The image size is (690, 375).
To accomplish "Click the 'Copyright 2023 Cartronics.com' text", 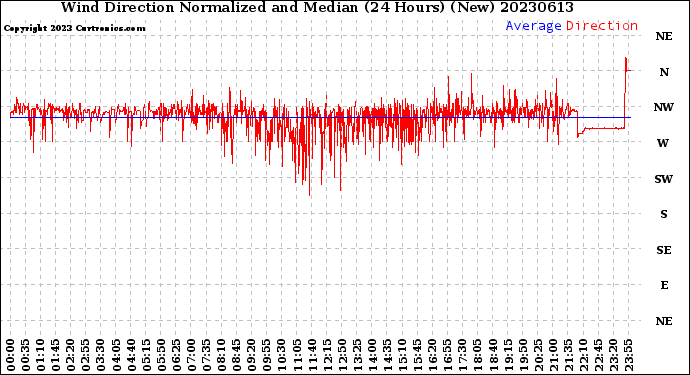I will pyautogui.click(x=74, y=29).
